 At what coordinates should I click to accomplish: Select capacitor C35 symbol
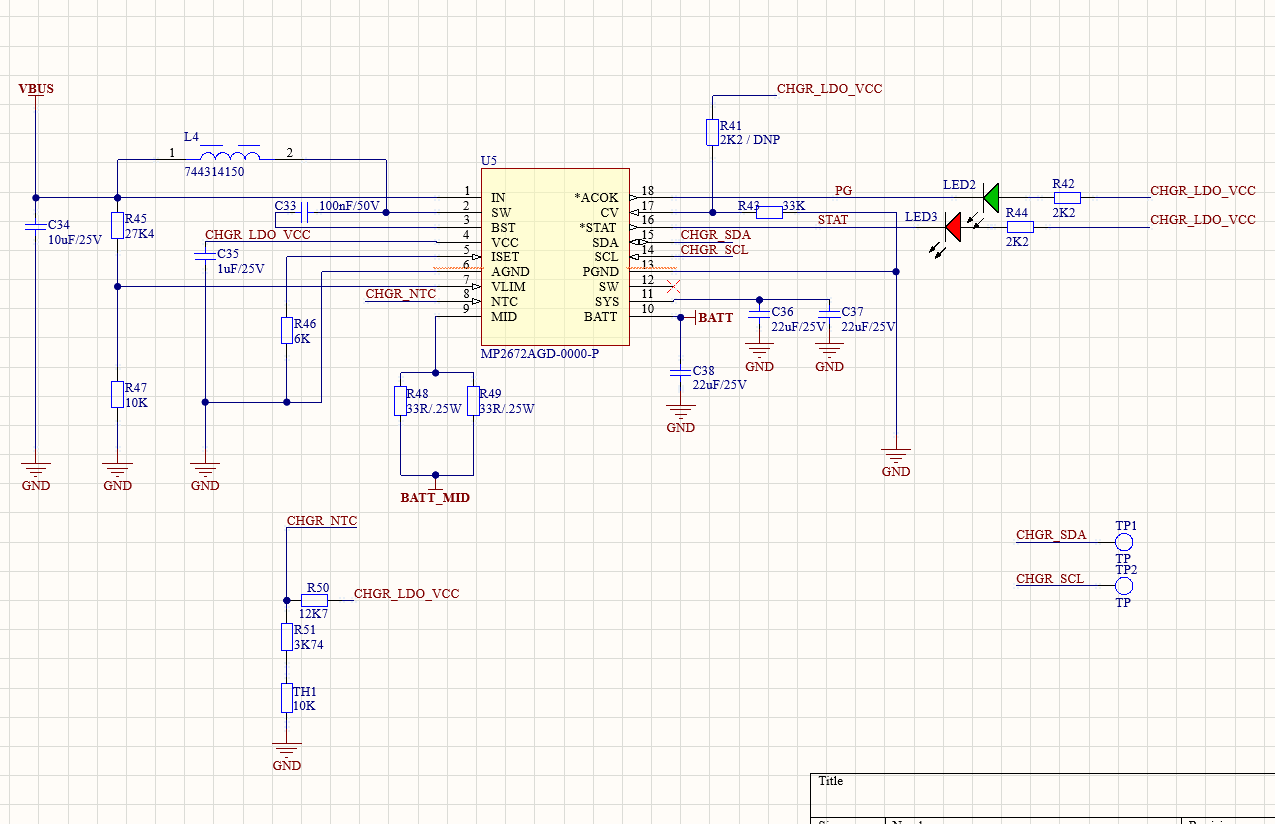coord(205,256)
